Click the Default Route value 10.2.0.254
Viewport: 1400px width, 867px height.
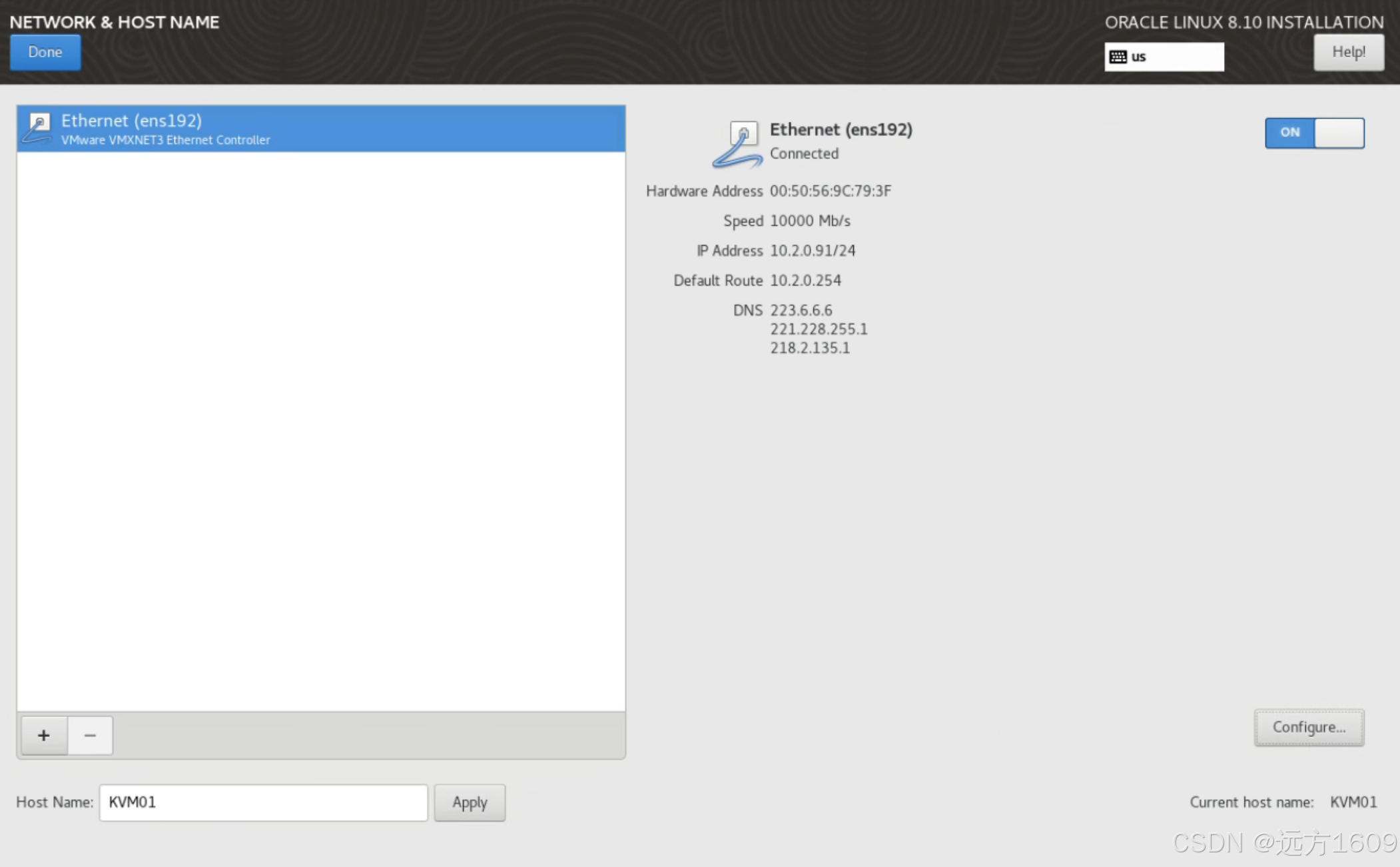coord(805,281)
